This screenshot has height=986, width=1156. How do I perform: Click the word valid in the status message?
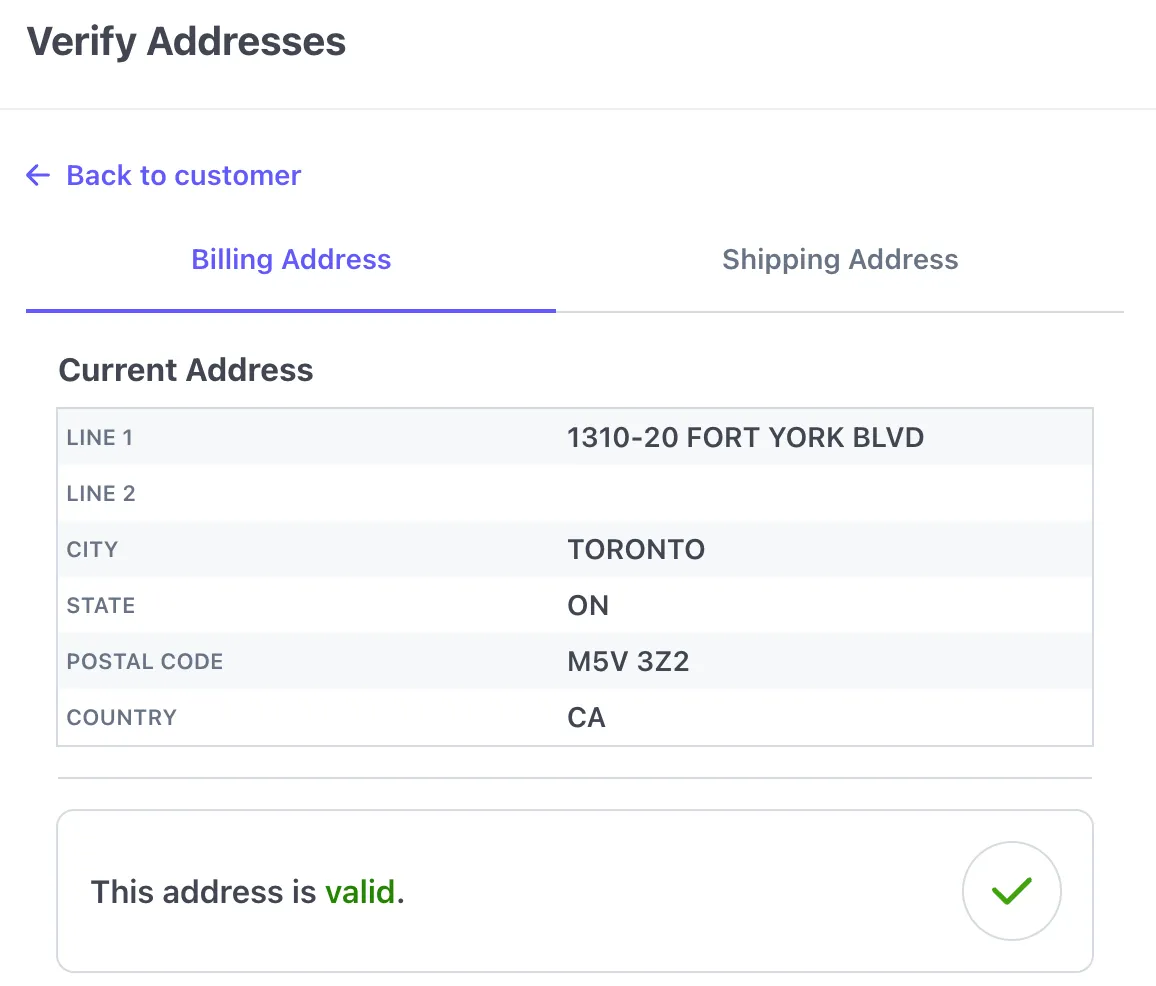pos(361,892)
